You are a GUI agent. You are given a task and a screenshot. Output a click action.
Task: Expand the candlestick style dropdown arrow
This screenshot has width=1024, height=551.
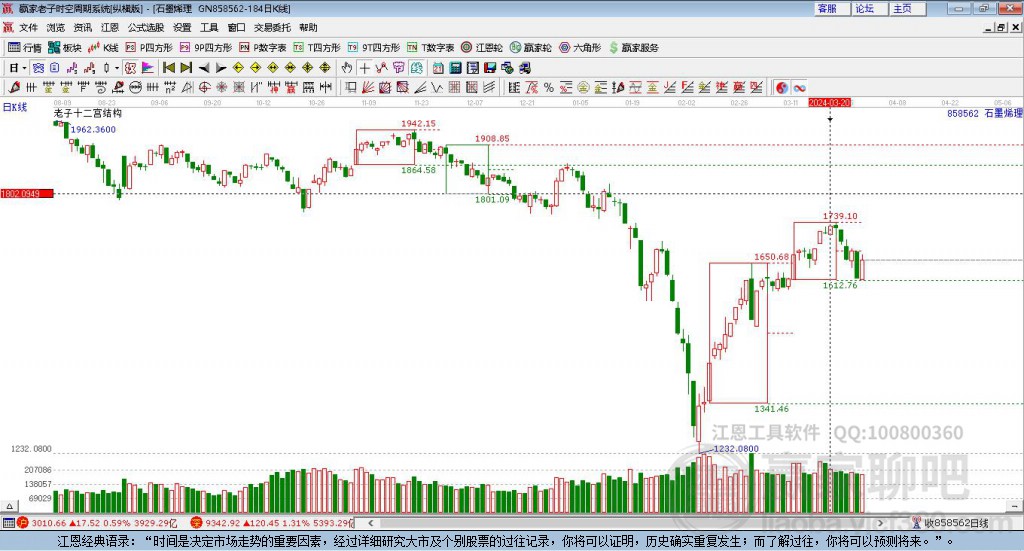[x=117, y=68]
